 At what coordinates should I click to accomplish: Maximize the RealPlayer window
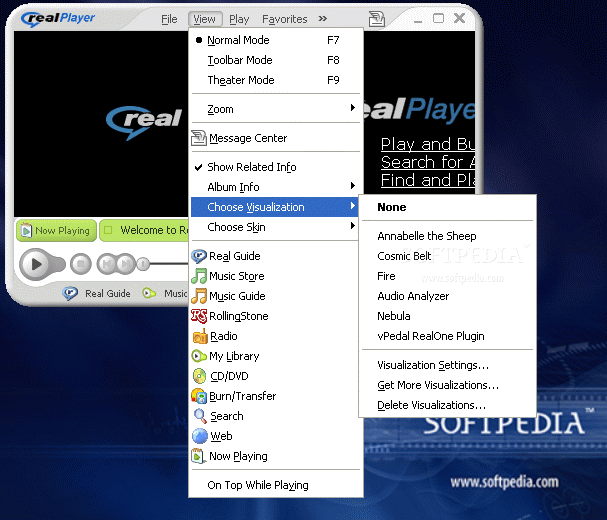pyautogui.click(x=438, y=18)
